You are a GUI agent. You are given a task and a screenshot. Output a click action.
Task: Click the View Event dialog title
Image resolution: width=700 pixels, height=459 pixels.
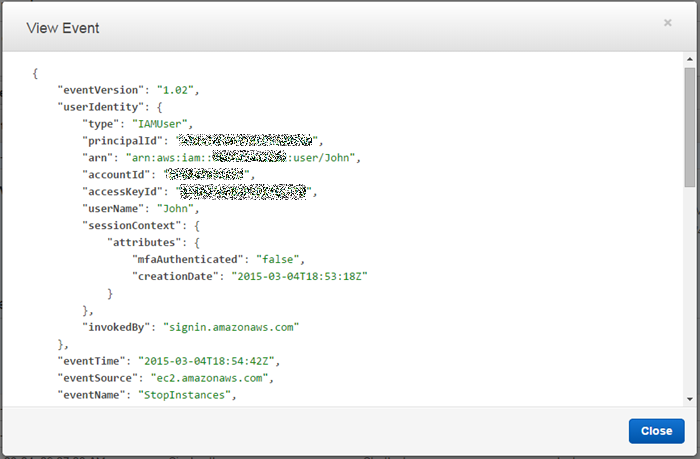62,28
